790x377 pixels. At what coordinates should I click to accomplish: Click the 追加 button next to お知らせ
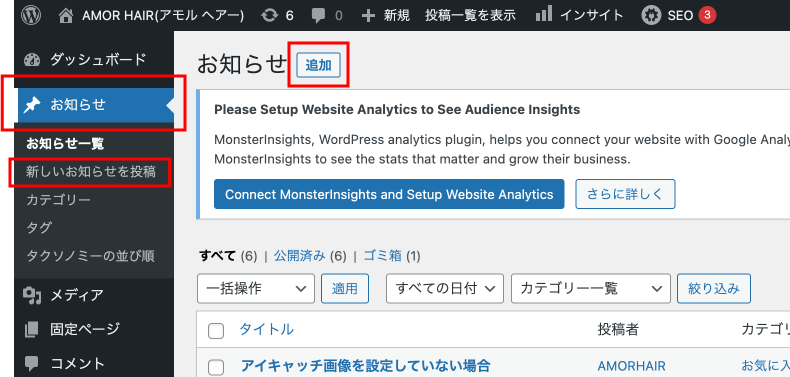click(x=318, y=65)
